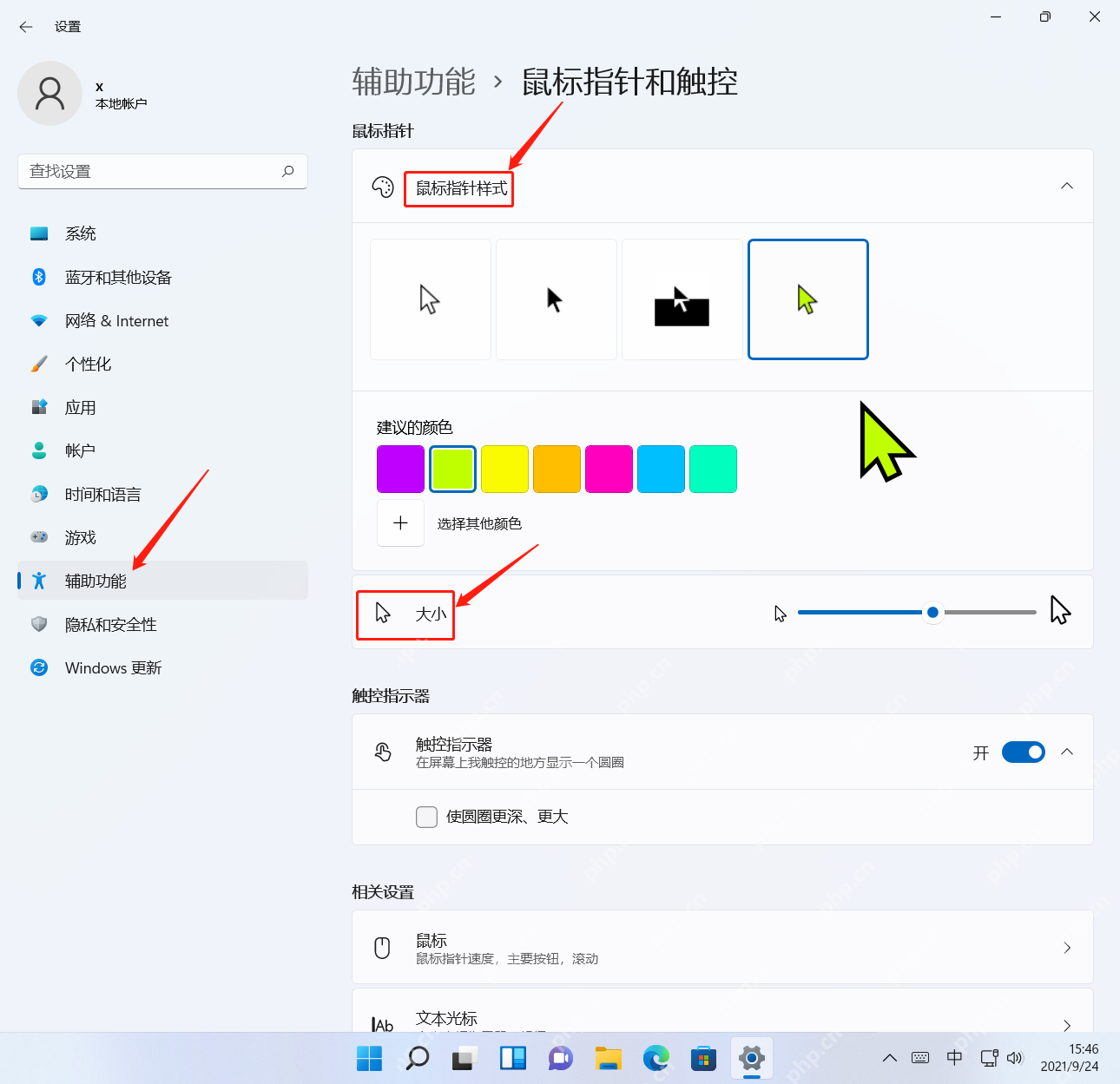The width and height of the screenshot is (1120, 1084).
Task: Switch the 中 input method indicator
Action: [x=954, y=1058]
